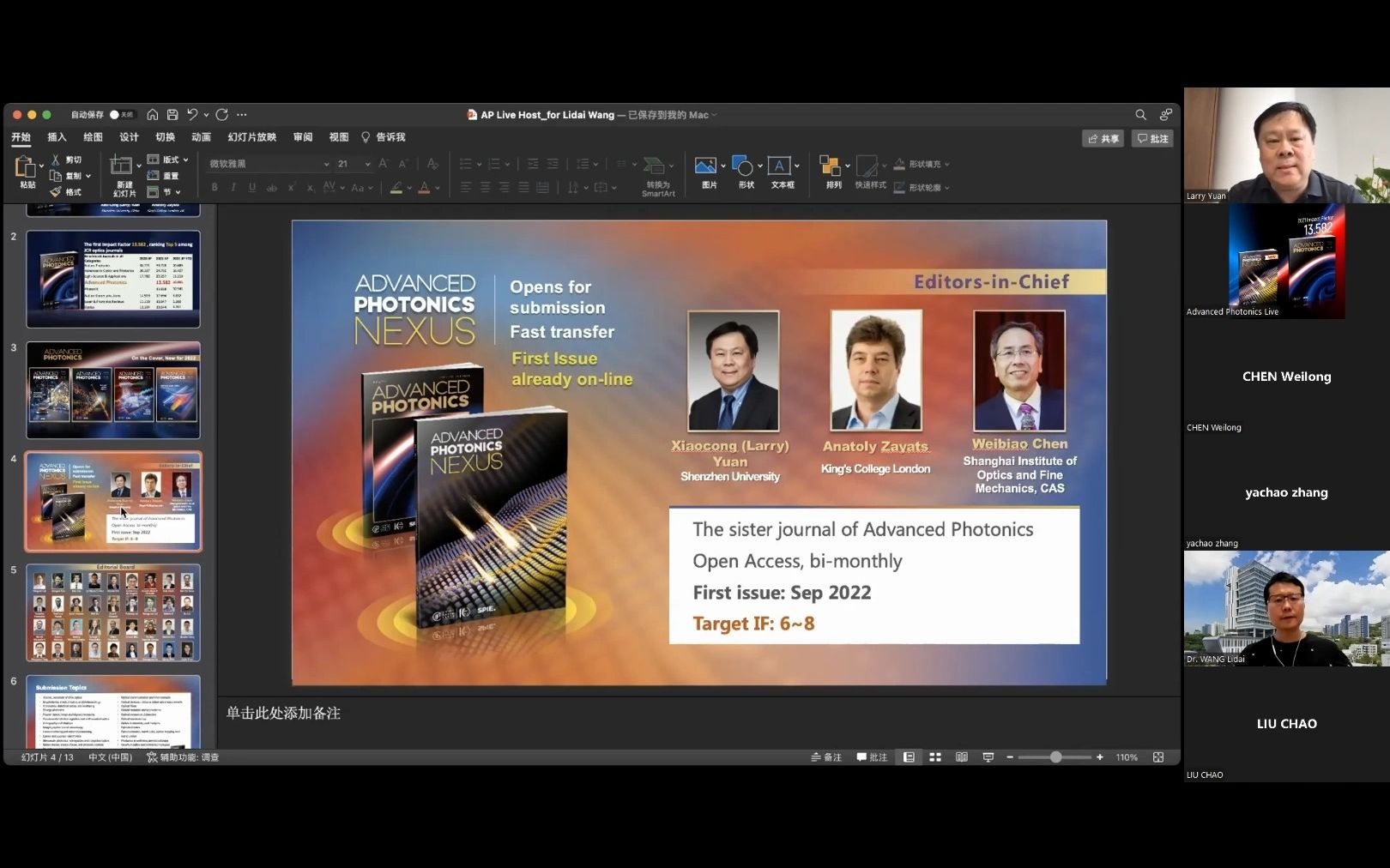Insert a picture (图片)
The image size is (1390, 868).
pyautogui.click(x=706, y=172)
